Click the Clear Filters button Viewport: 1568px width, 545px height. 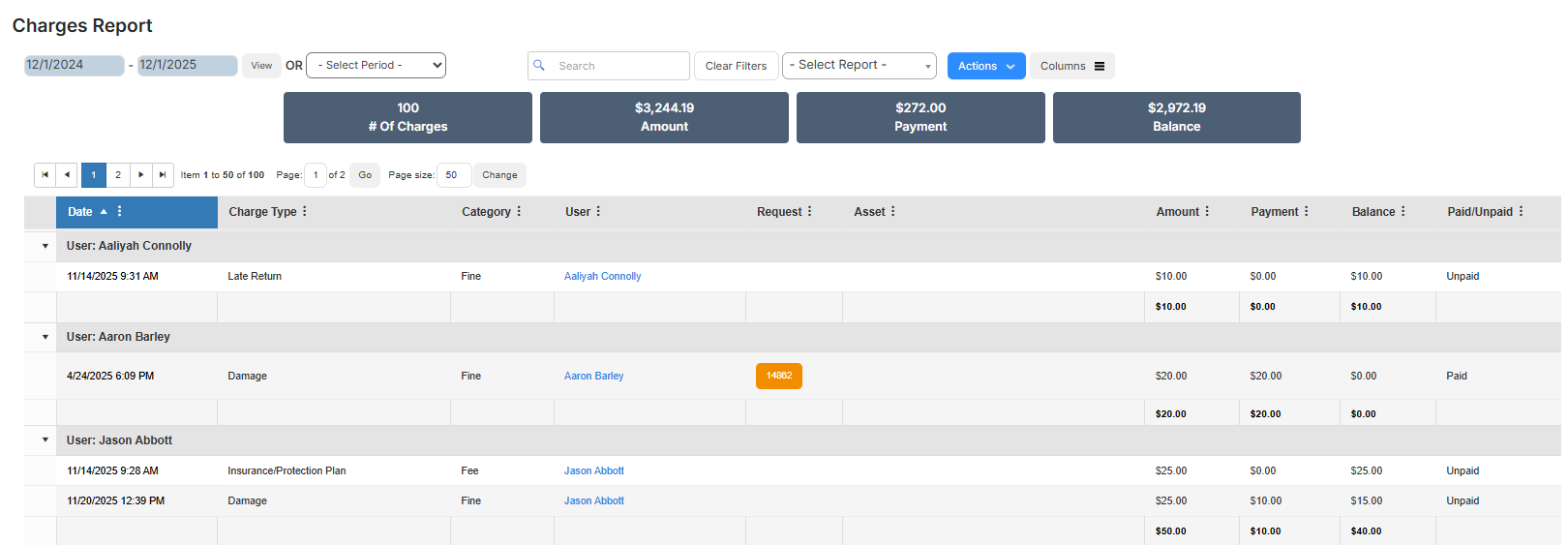pyautogui.click(x=736, y=66)
